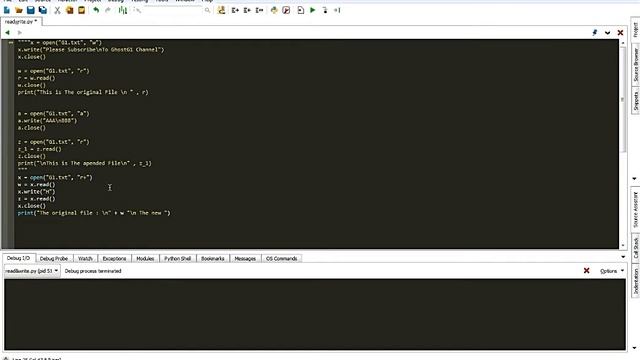640x360 pixels.
Task: Click line x.write("Please Subscribe\nTo GhostG1 Channel")
Action: click(x=91, y=50)
